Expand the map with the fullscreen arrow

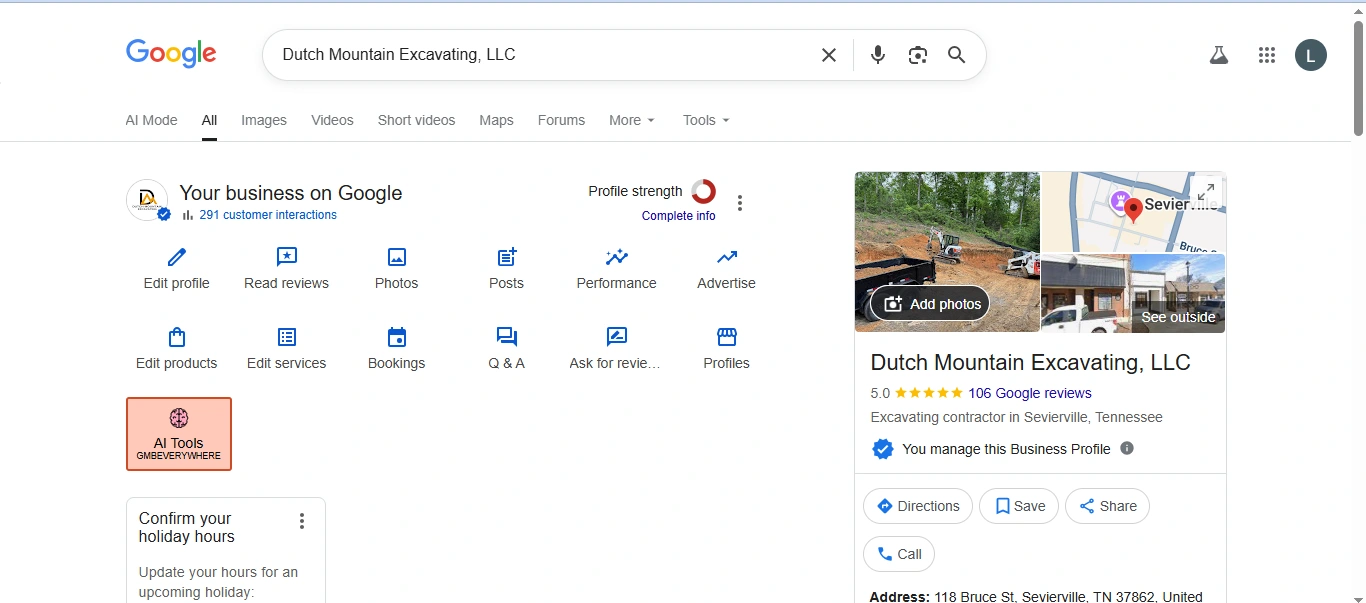pyautogui.click(x=1206, y=190)
